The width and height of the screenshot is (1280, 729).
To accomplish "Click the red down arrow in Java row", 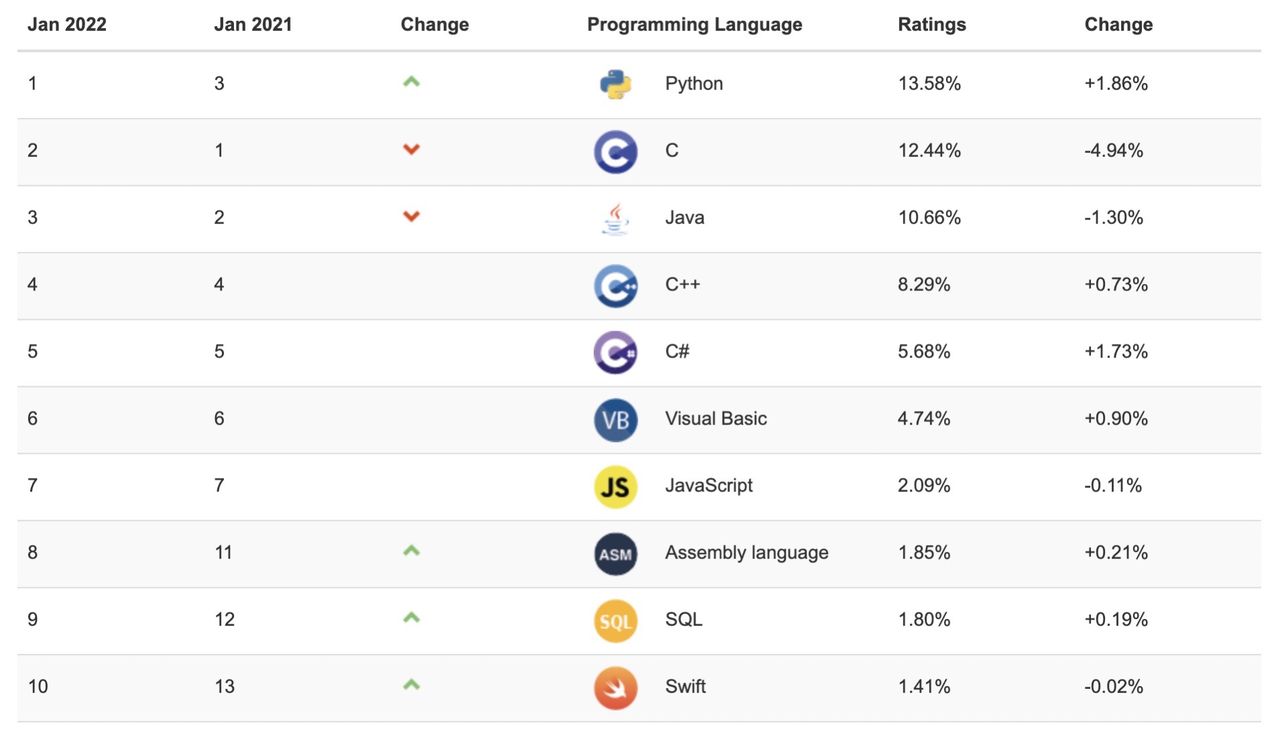I will pyautogui.click(x=411, y=217).
